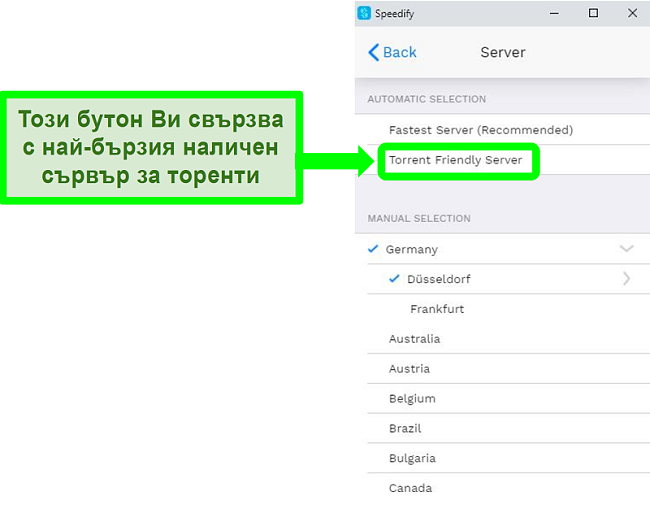Minimize the Speedify window
Viewport: 650px width, 509px height.
pos(554,13)
